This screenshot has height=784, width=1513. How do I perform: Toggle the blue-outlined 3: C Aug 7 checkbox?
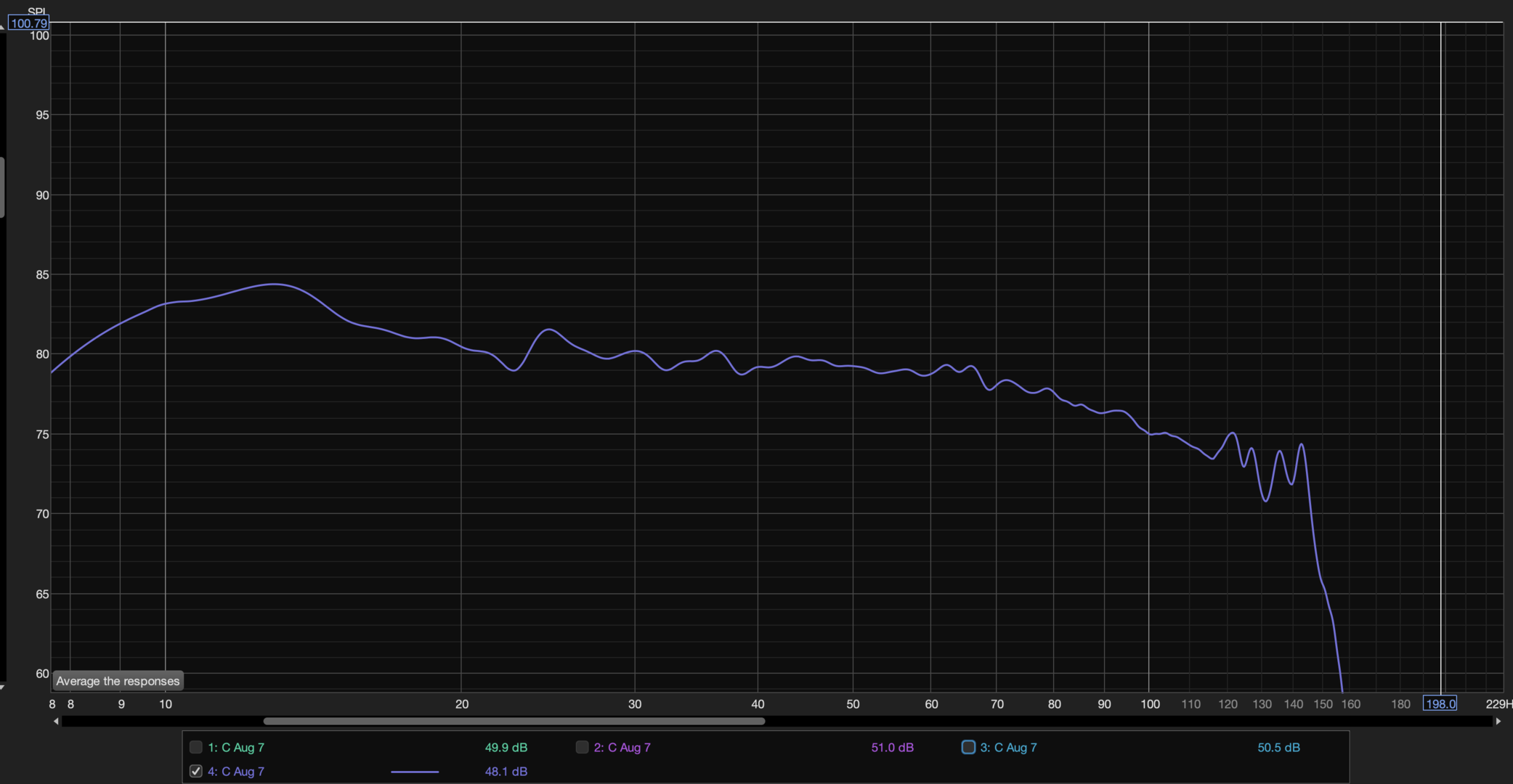pyautogui.click(x=968, y=747)
